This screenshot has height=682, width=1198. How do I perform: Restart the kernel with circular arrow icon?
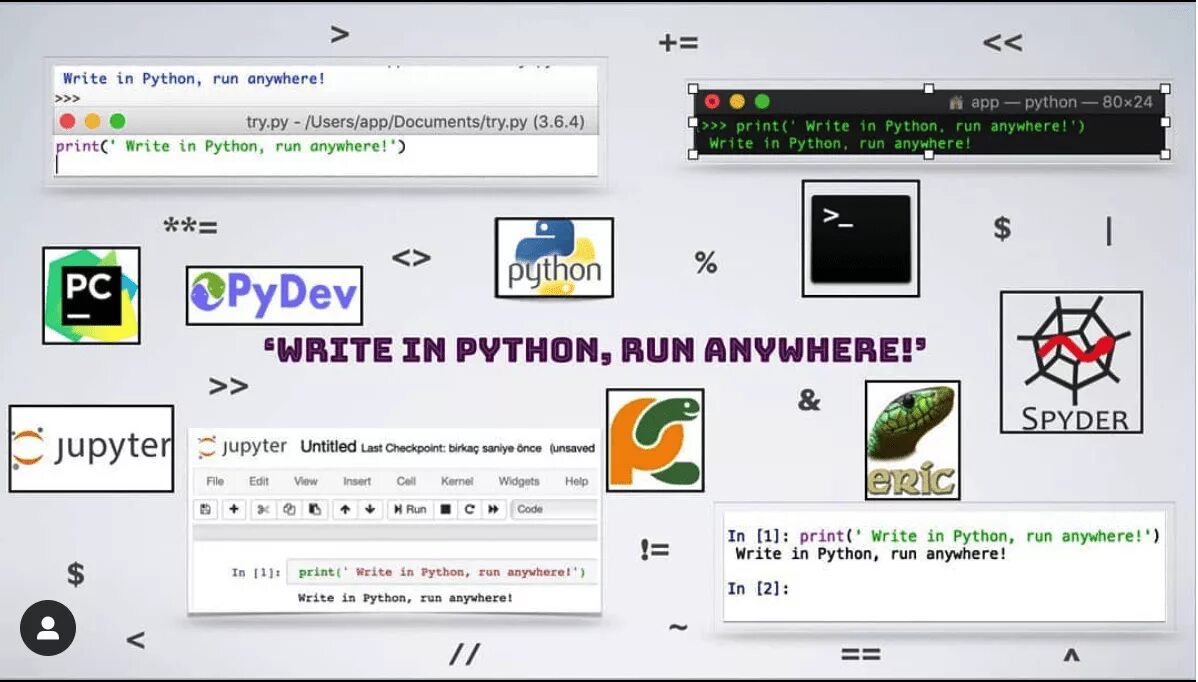pos(469,509)
